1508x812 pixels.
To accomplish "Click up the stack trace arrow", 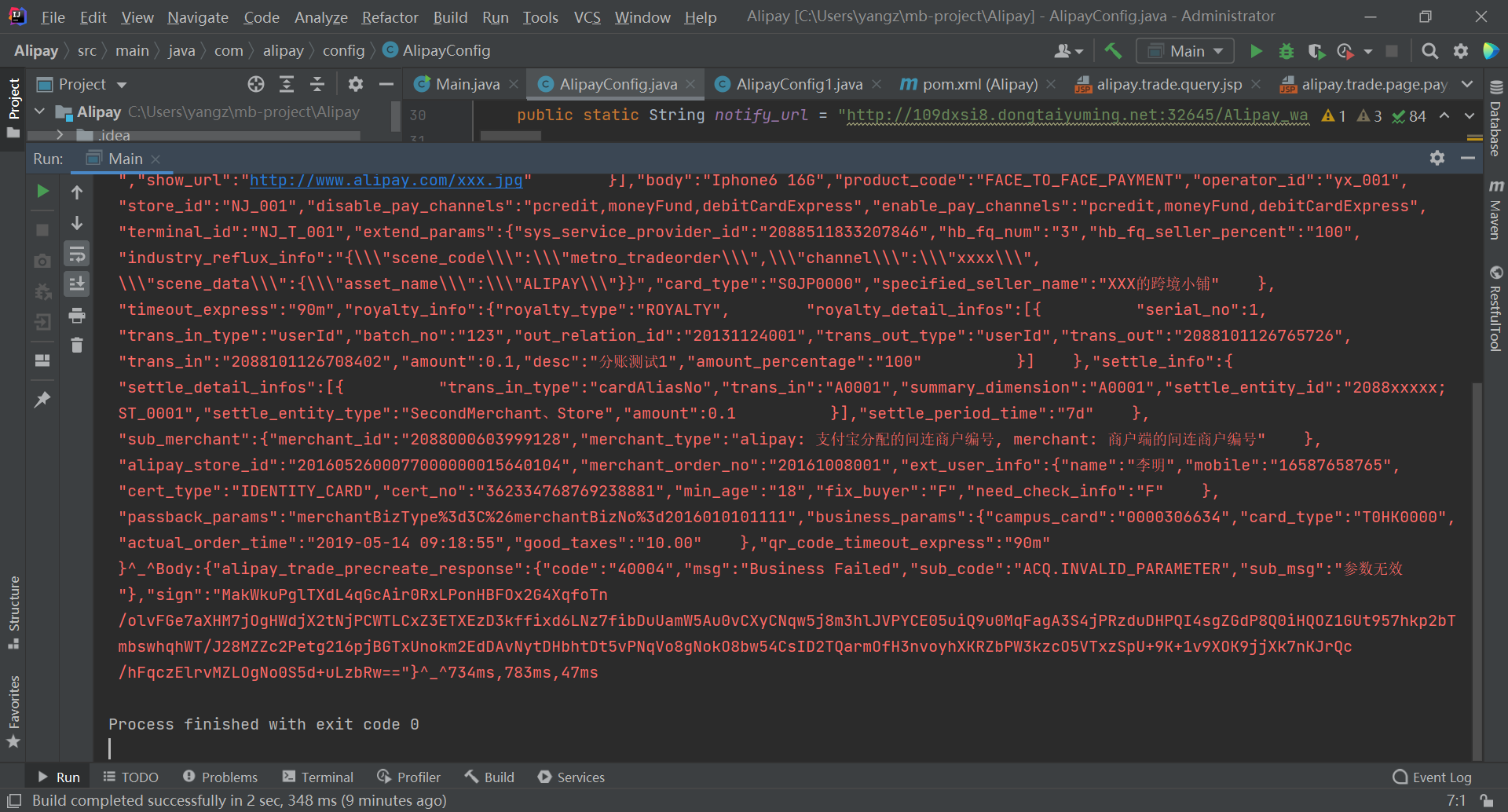I will pyautogui.click(x=77, y=192).
